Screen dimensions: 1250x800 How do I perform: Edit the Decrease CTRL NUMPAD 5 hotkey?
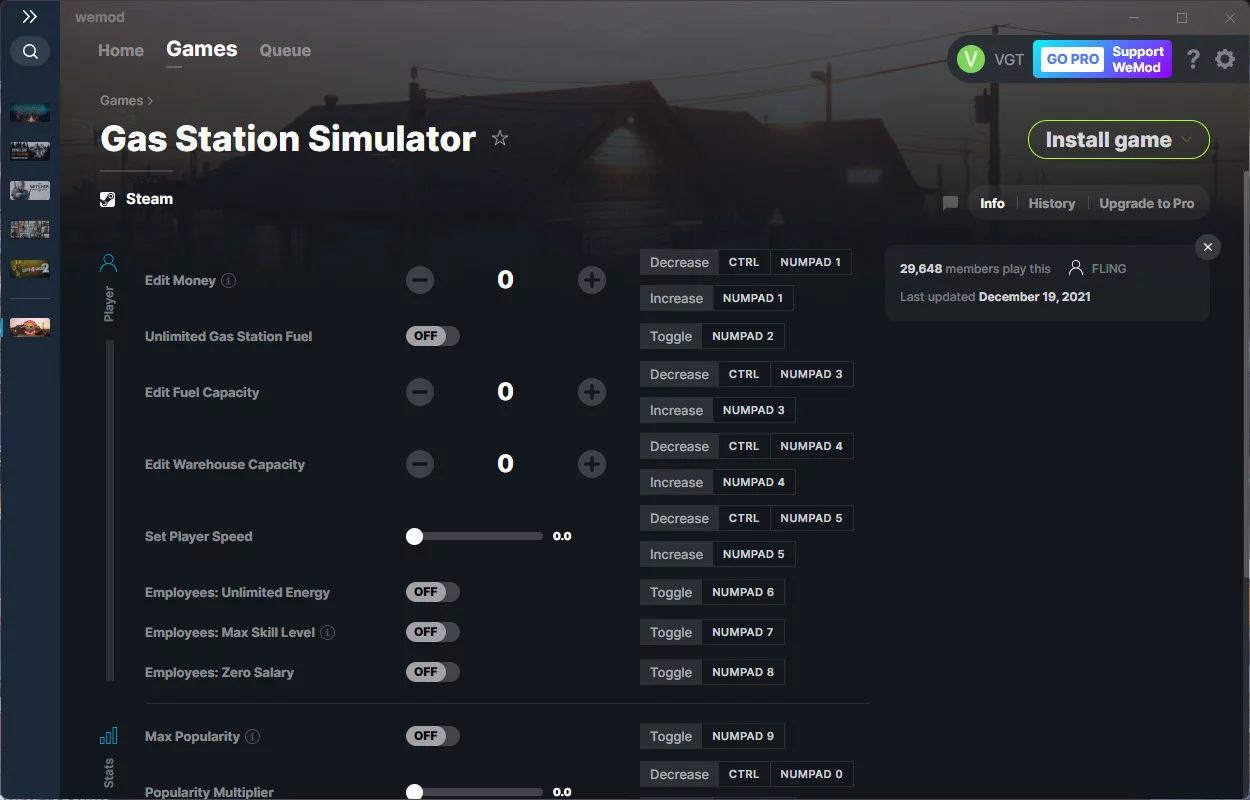[746, 518]
